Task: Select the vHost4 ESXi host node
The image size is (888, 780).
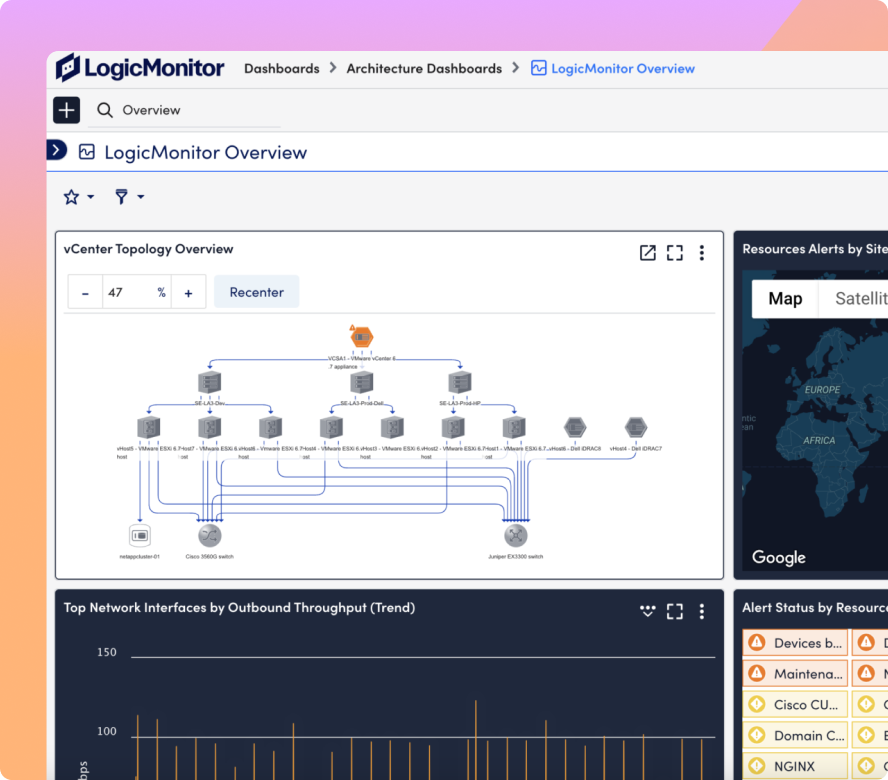Action: [x=331, y=427]
